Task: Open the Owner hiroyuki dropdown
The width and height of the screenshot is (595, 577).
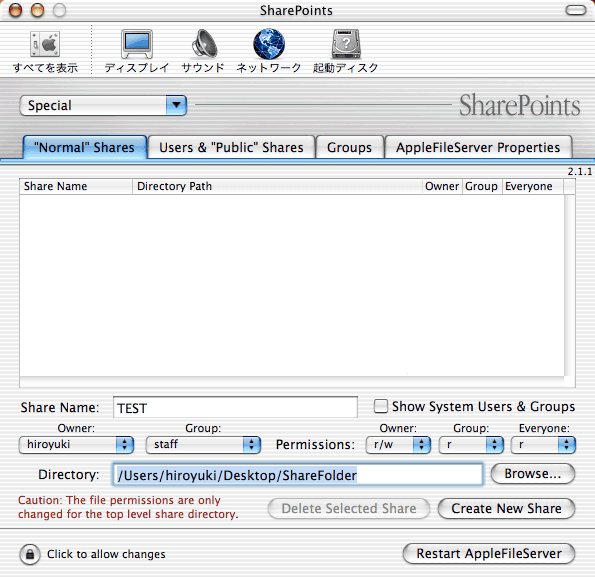Action: pyautogui.click(x=76, y=445)
